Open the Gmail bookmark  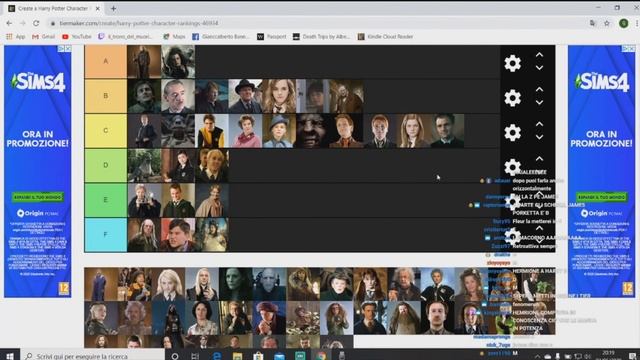tap(43, 37)
